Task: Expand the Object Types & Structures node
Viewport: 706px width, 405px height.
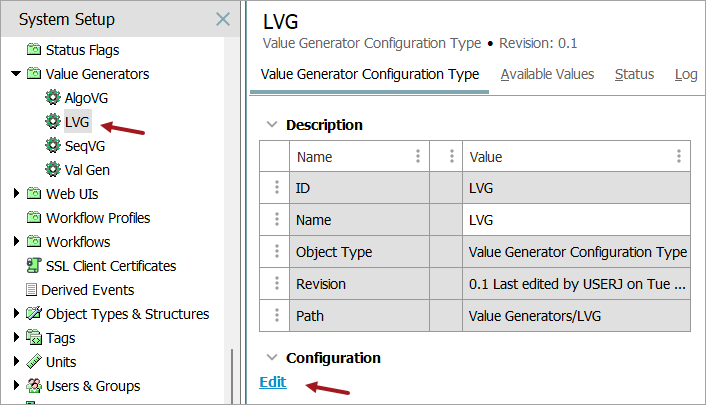Action: (x=16, y=313)
